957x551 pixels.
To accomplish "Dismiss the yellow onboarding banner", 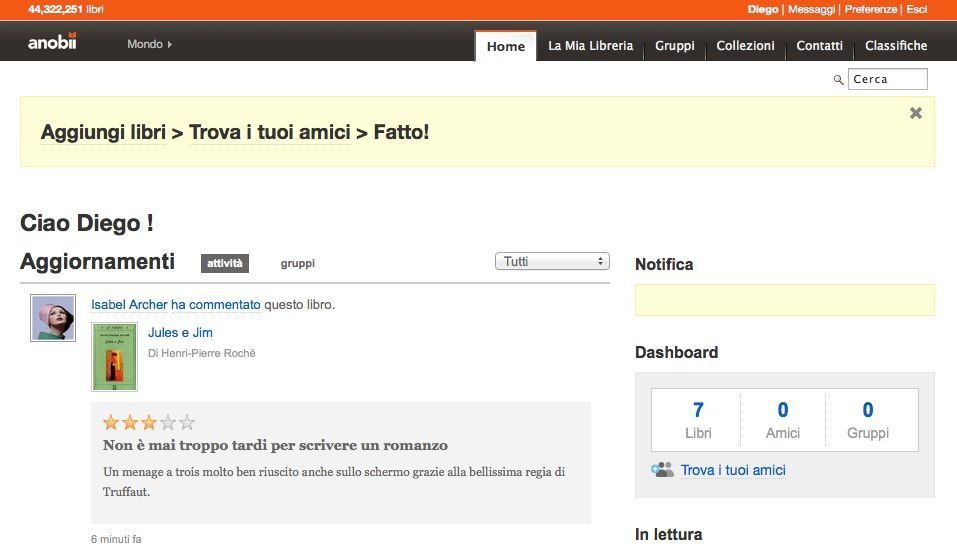I will pyautogui.click(x=915, y=113).
